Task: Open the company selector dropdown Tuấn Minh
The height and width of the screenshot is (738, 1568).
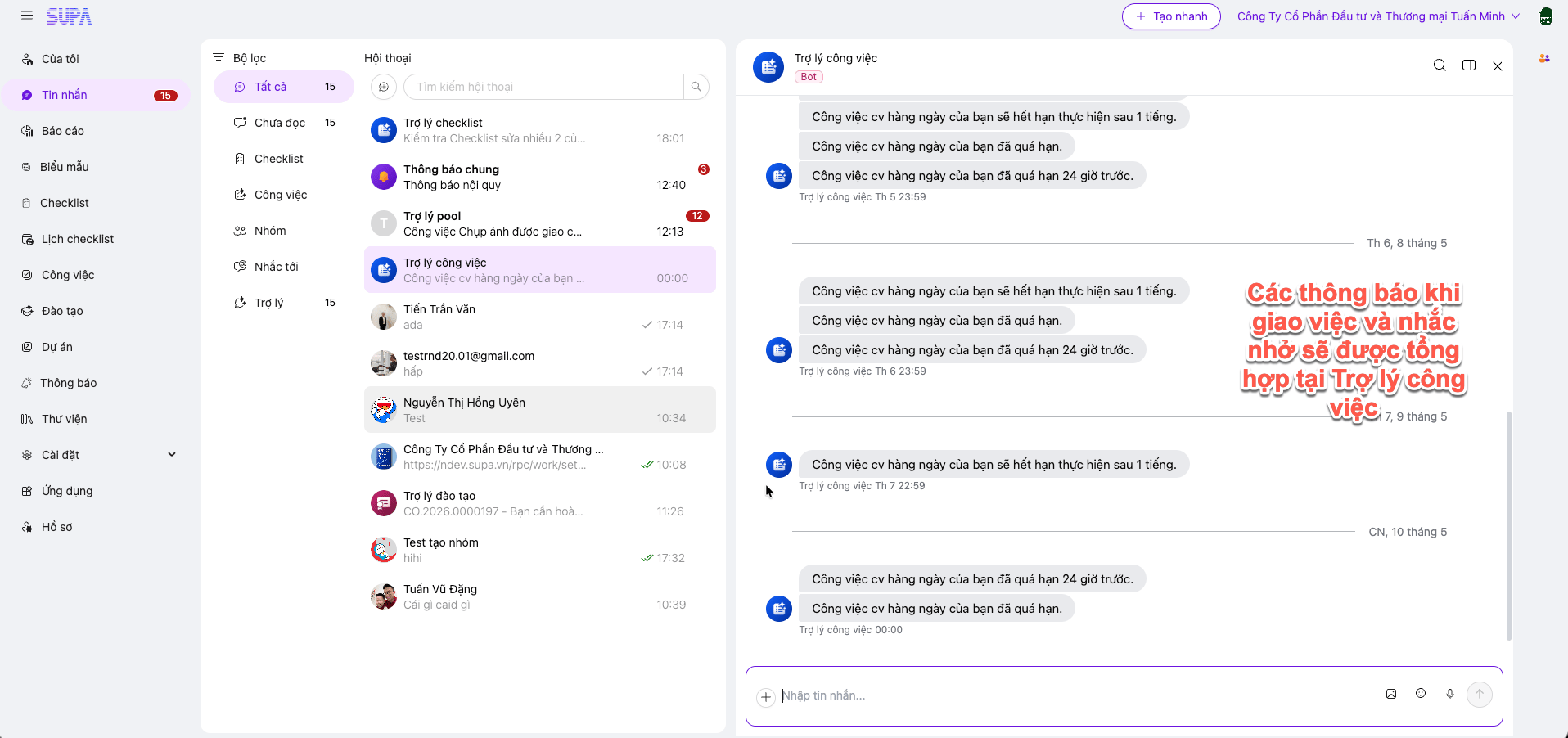Action: click(1378, 16)
